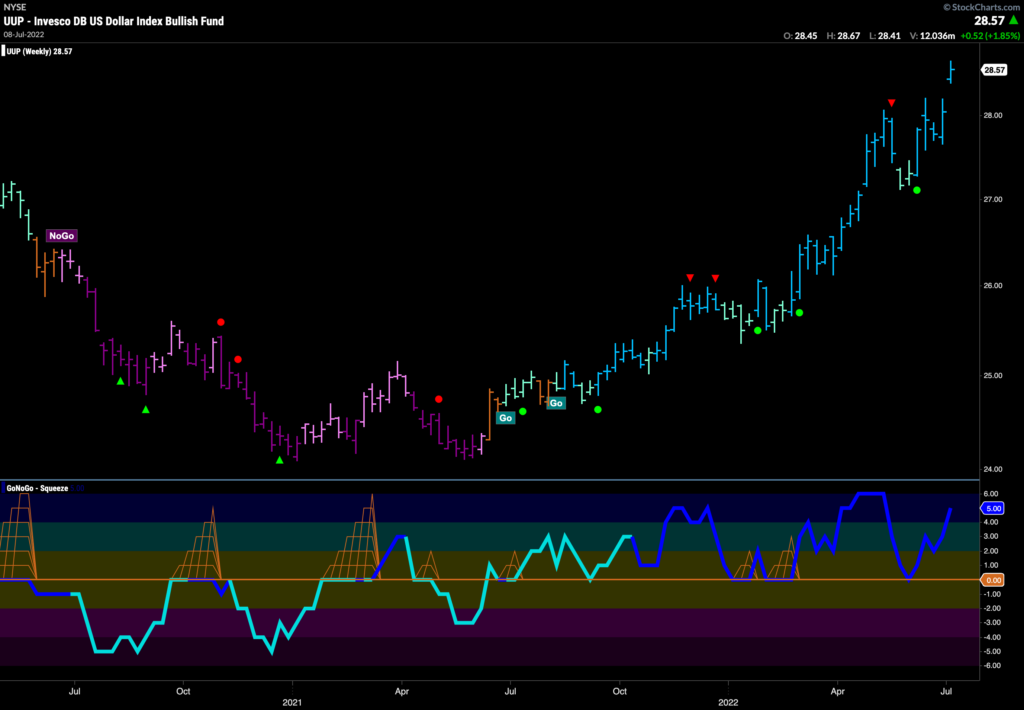
Task: Select the 25.00 price axis label
Action: [993, 376]
